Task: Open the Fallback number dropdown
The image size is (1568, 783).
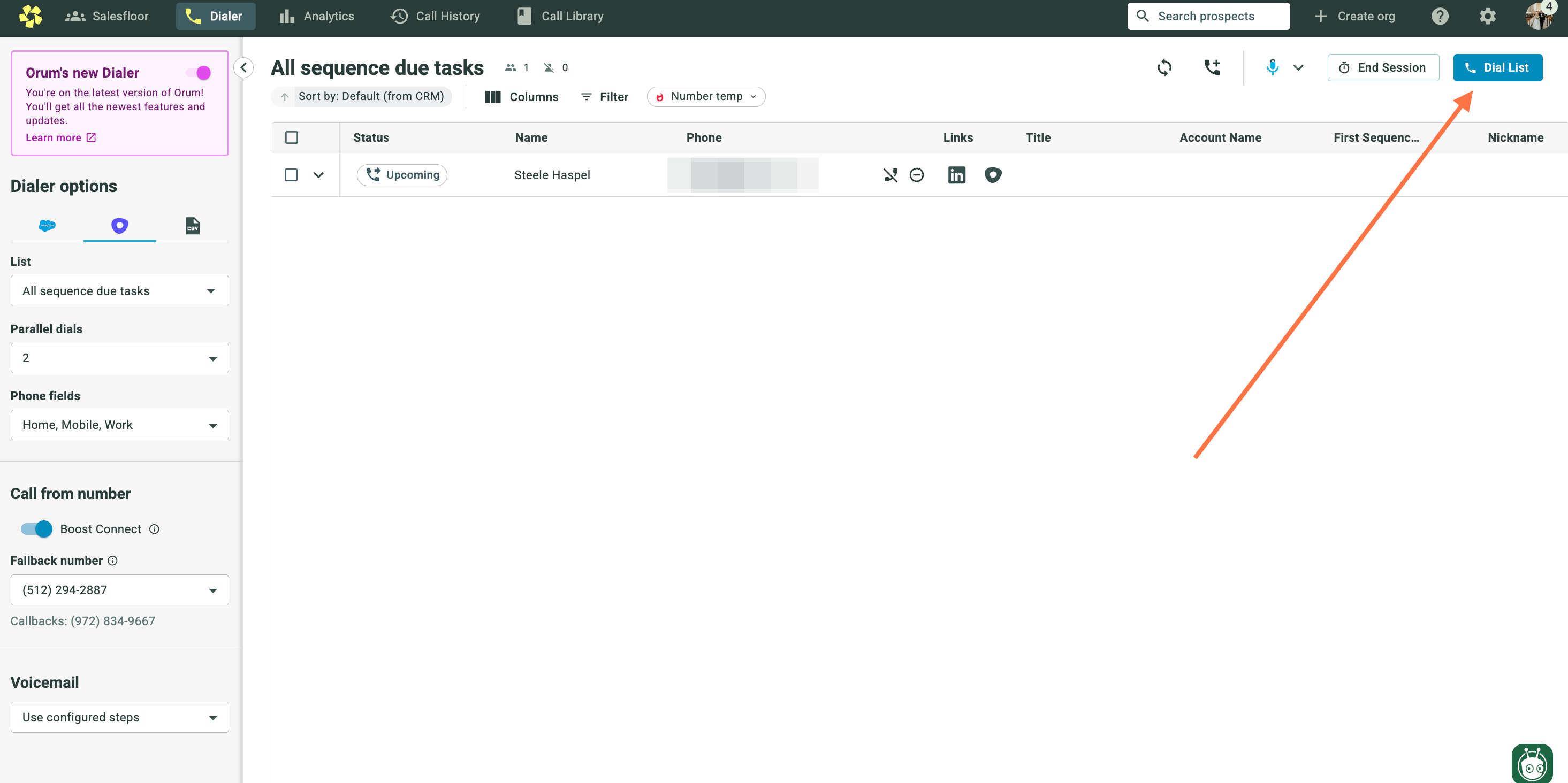Action: click(x=119, y=589)
